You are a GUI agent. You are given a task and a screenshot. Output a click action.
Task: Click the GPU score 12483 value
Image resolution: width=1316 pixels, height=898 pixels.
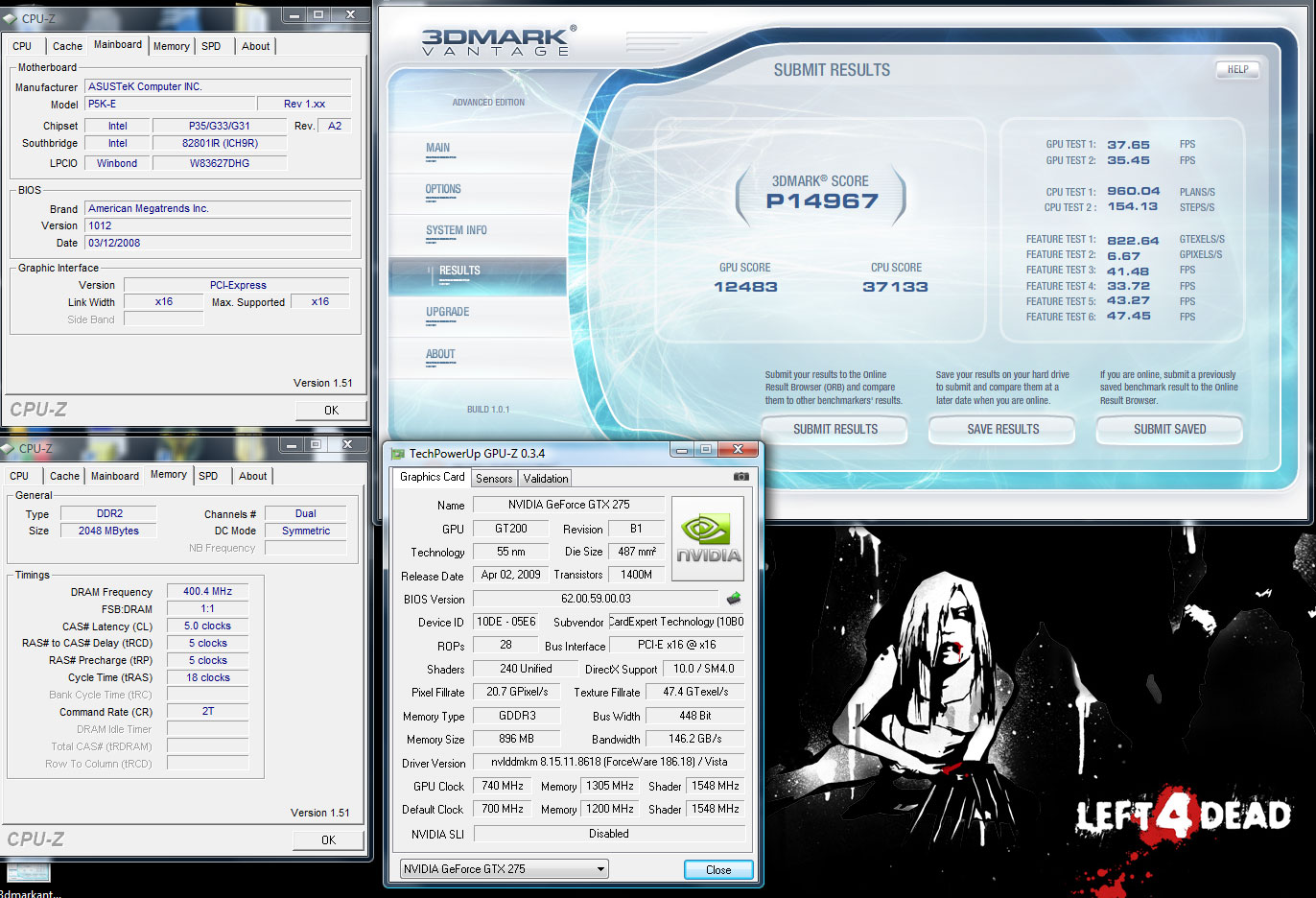[745, 287]
